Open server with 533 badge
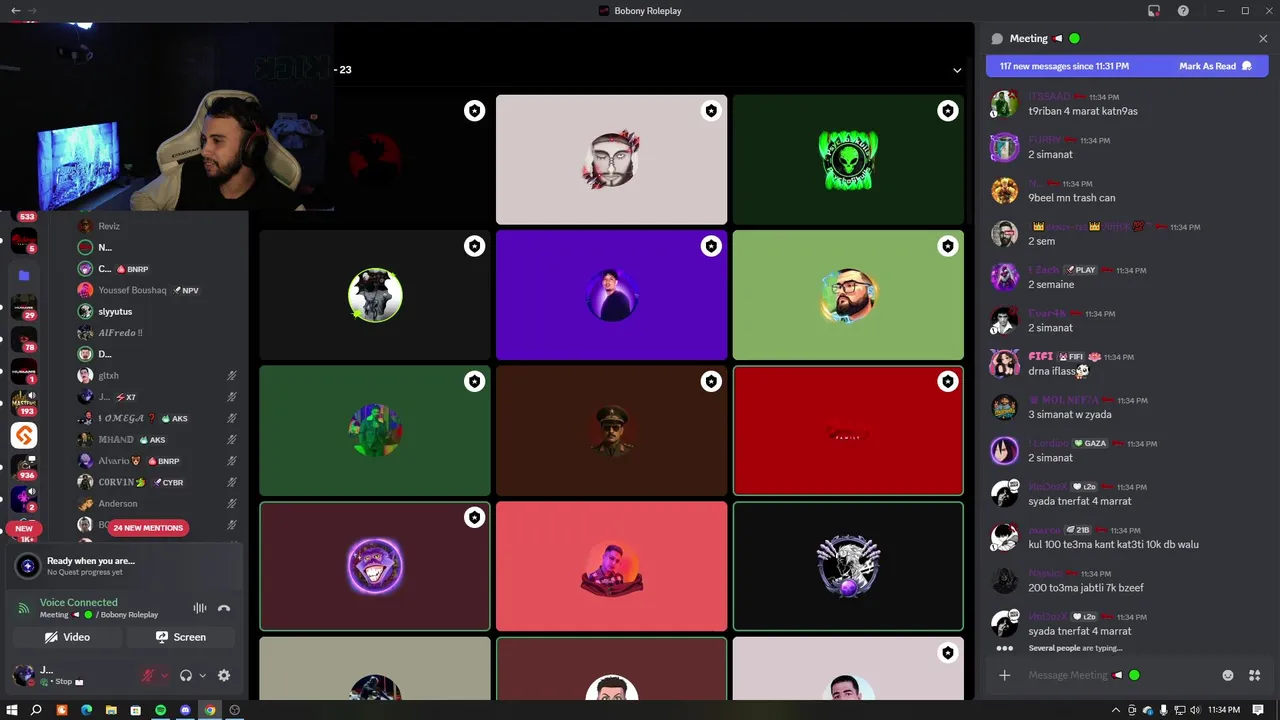Screen dimensions: 1280x720 click(24, 215)
